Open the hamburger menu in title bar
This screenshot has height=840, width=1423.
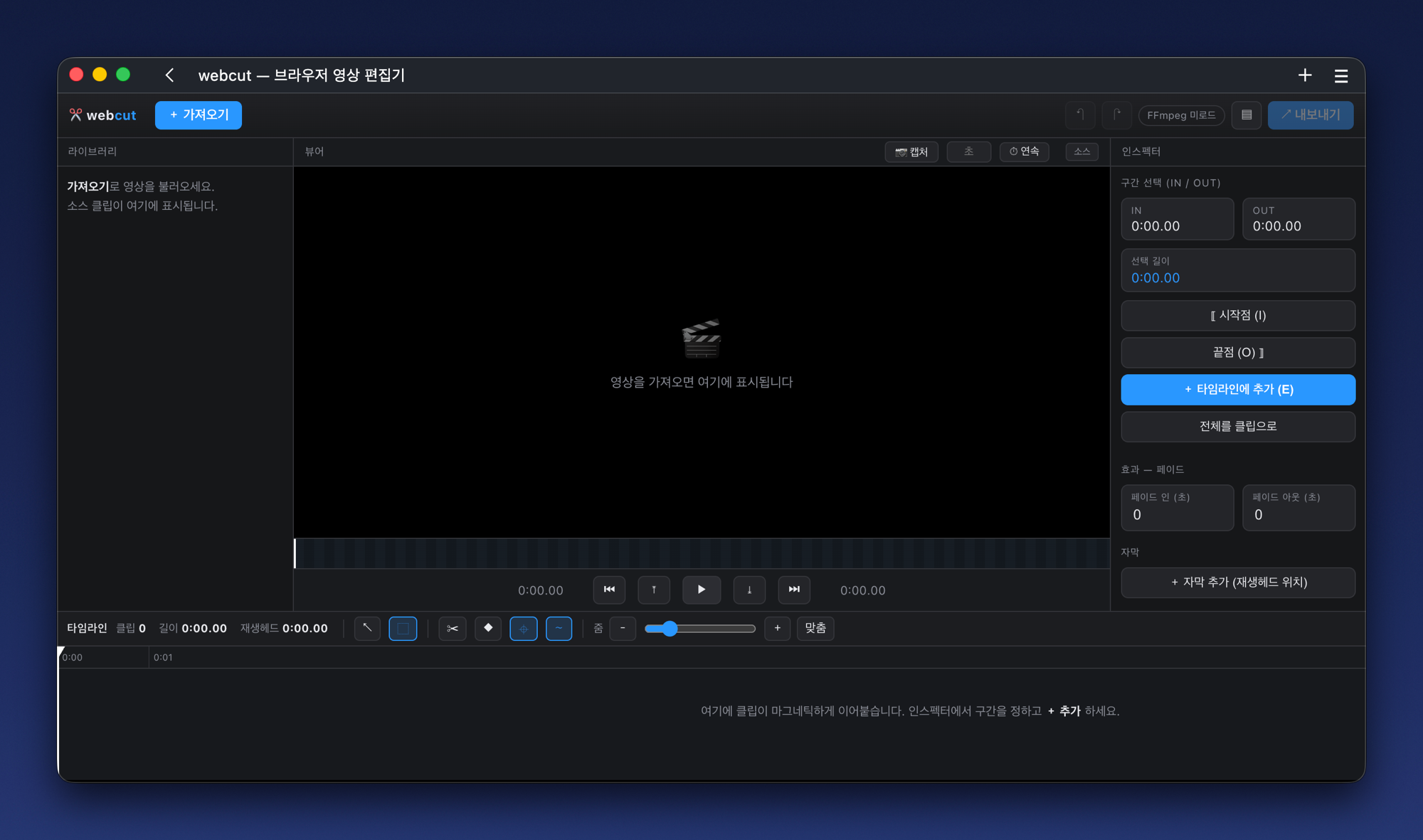point(1341,75)
